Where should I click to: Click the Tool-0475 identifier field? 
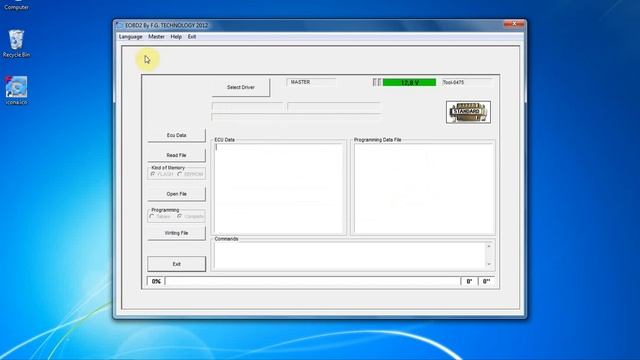(467, 82)
